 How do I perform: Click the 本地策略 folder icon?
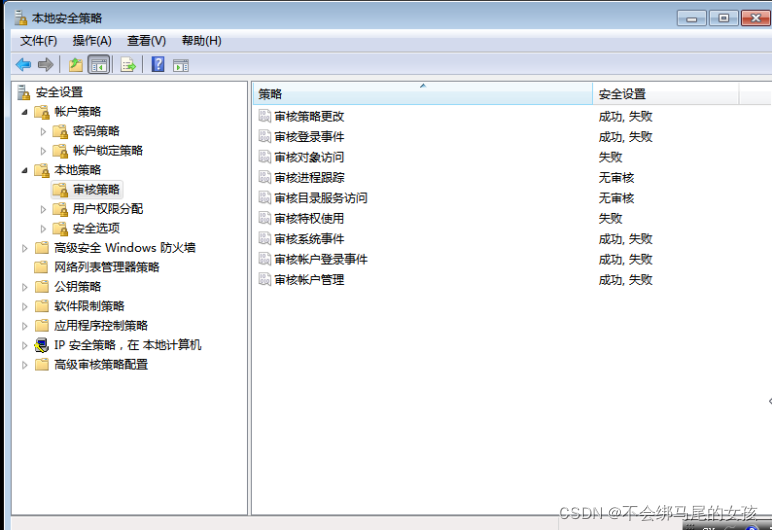(x=42, y=171)
